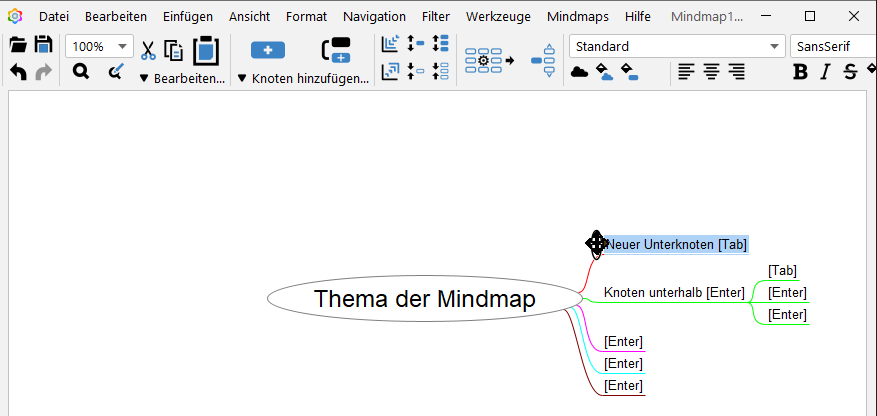Screen dimensions: 877x416
Task: Open the Datei menu
Action: coord(54,17)
